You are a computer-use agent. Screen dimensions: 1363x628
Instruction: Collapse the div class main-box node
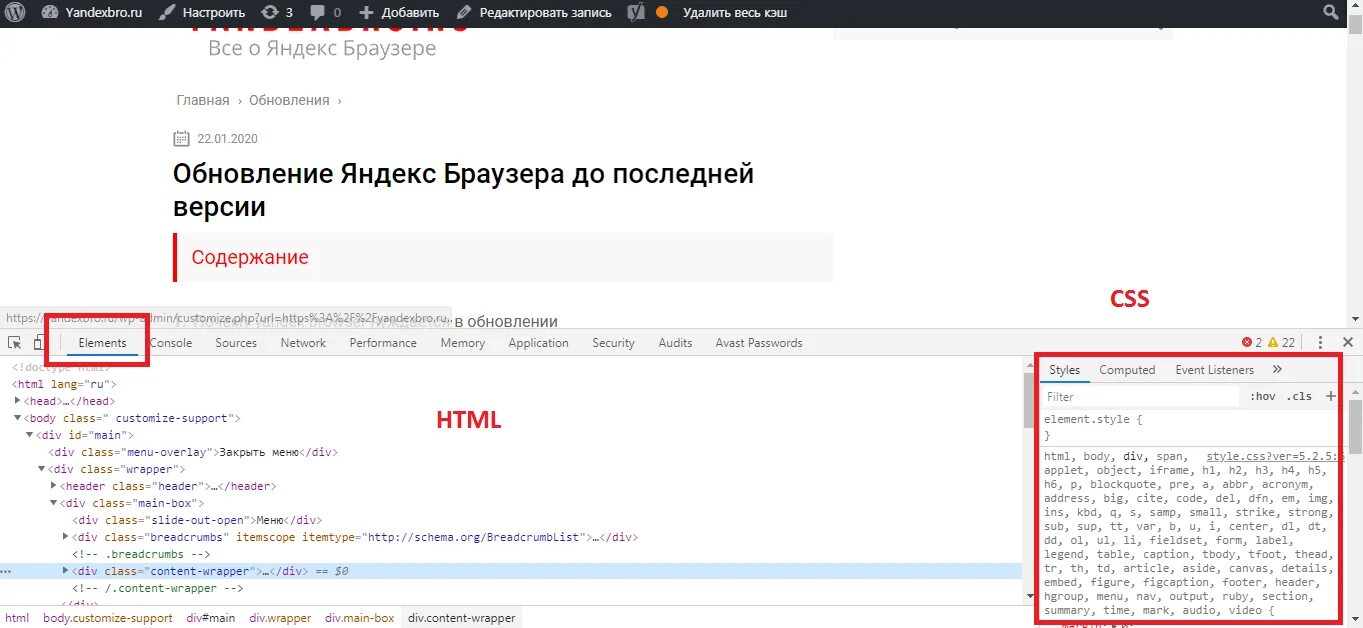pyautogui.click(x=54, y=503)
